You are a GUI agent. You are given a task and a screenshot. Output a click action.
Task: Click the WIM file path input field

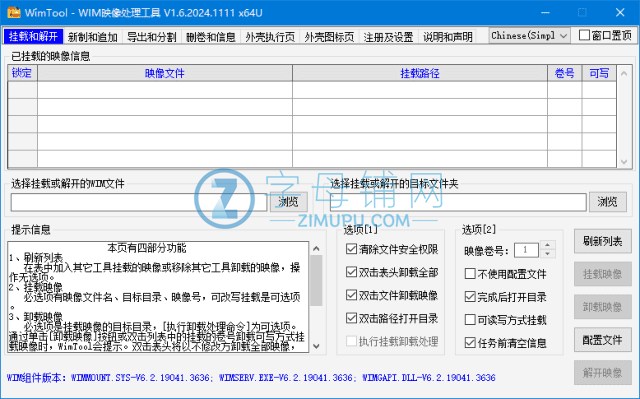[139, 202]
